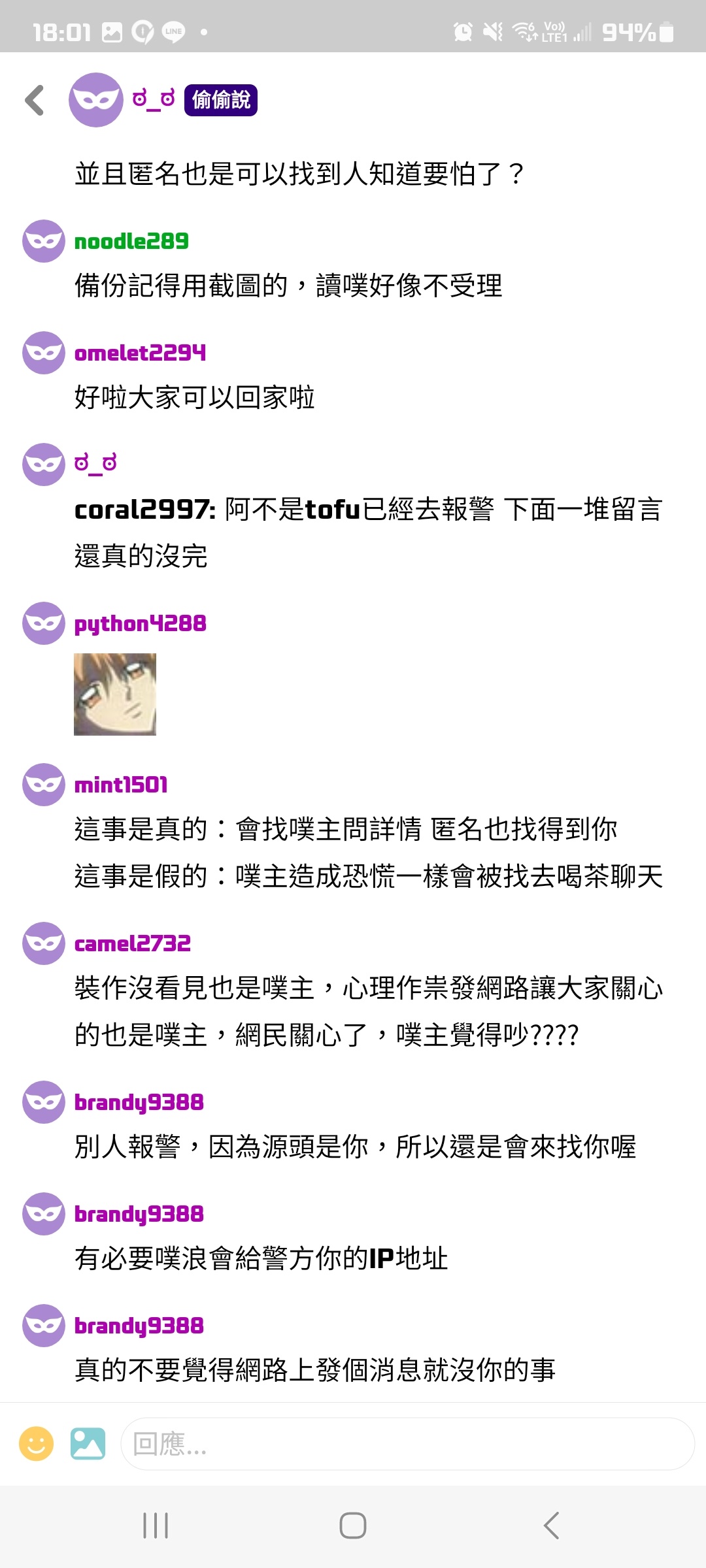Image resolution: width=706 pixels, height=1568 pixels.
Task: Open the omelet2294 username link
Action: point(140,353)
